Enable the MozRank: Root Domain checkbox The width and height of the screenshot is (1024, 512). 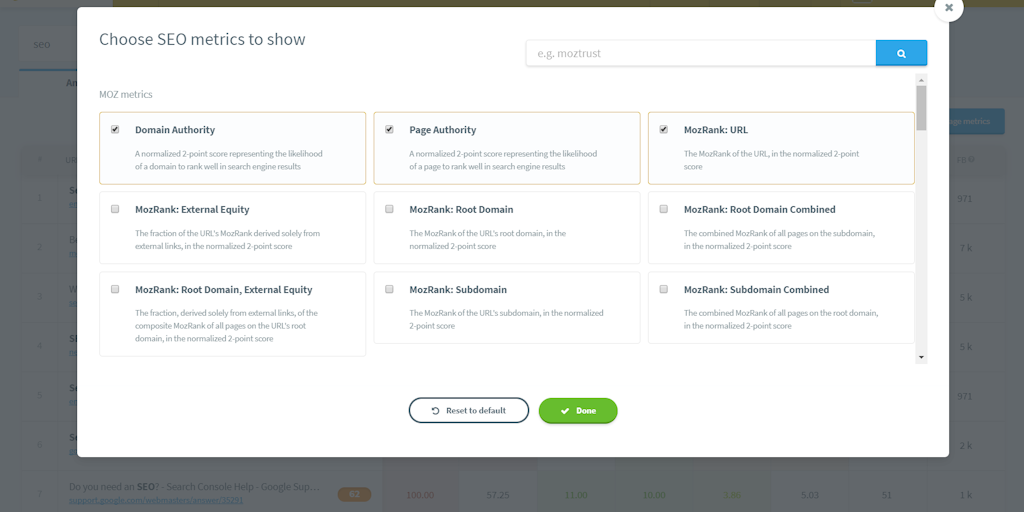[x=389, y=209]
